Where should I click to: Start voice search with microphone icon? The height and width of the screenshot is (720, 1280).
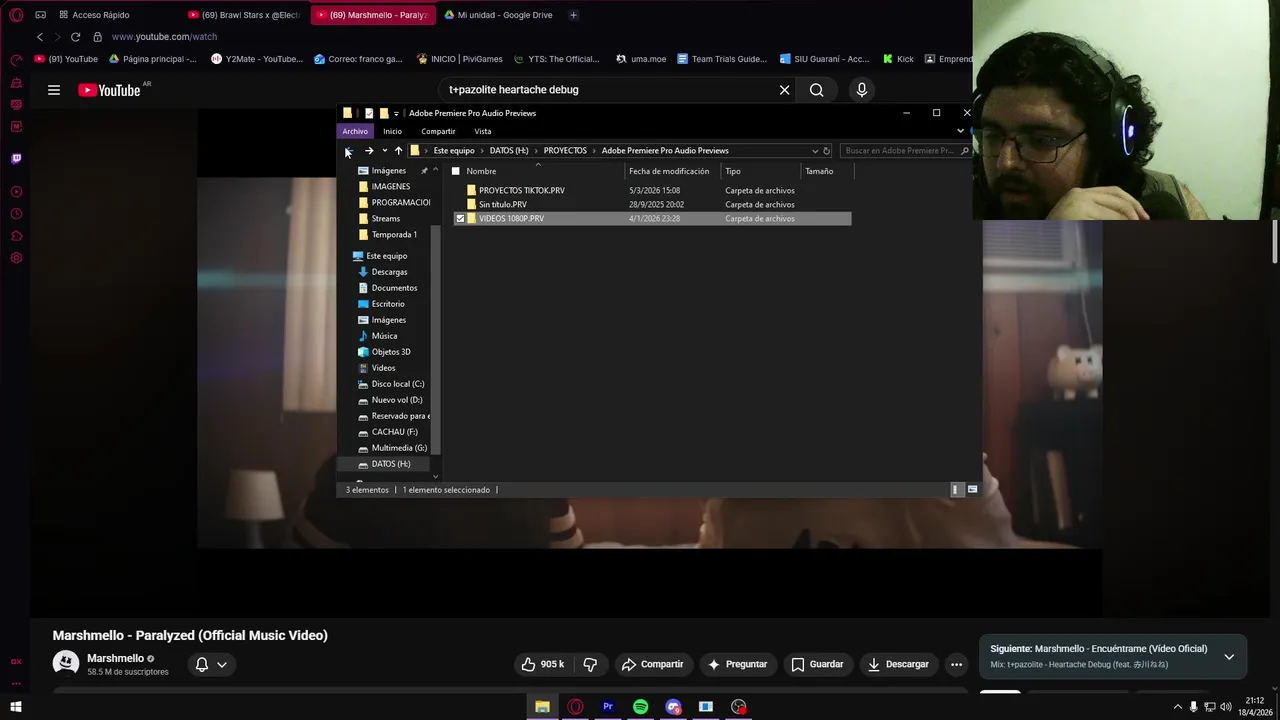tap(862, 90)
